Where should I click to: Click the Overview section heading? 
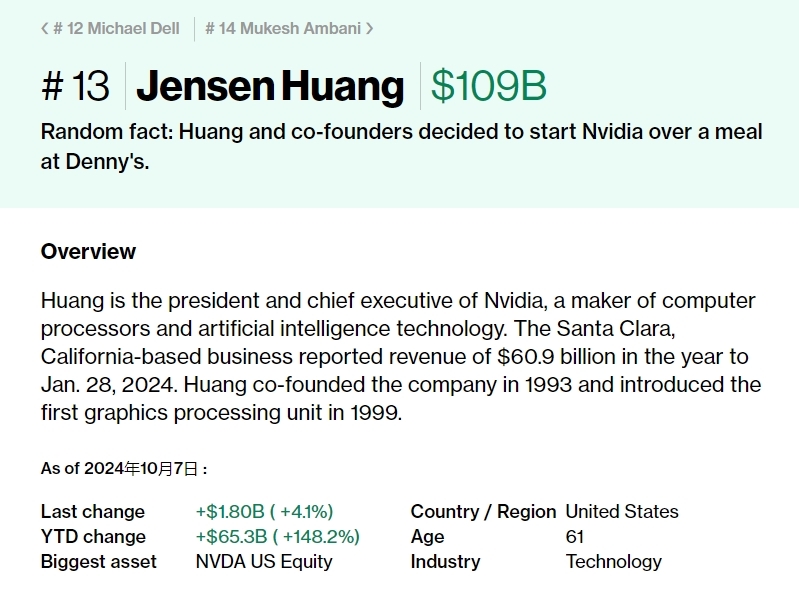click(88, 252)
